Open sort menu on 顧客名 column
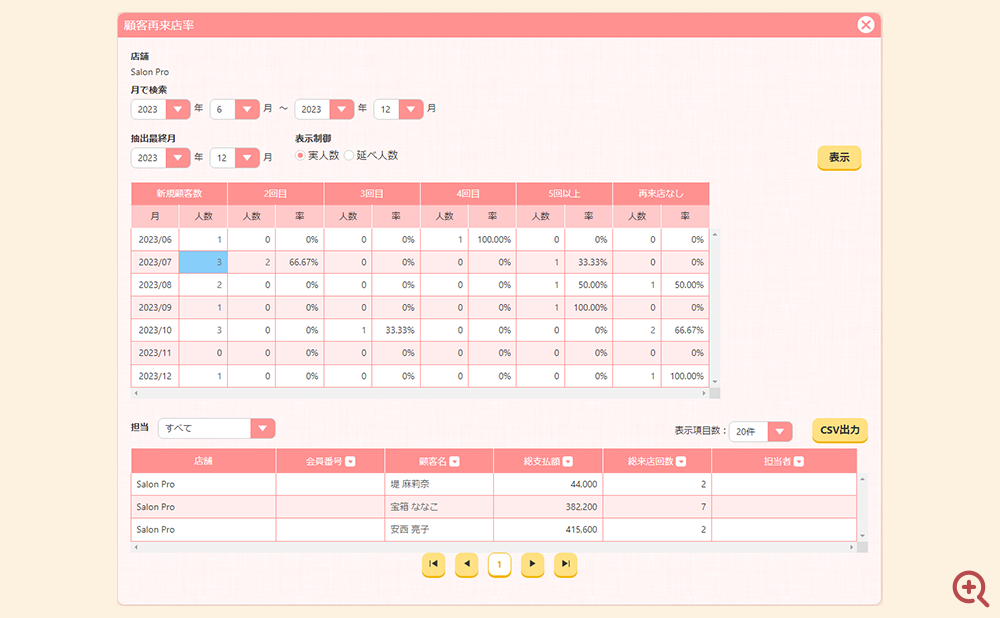 pos(455,461)
